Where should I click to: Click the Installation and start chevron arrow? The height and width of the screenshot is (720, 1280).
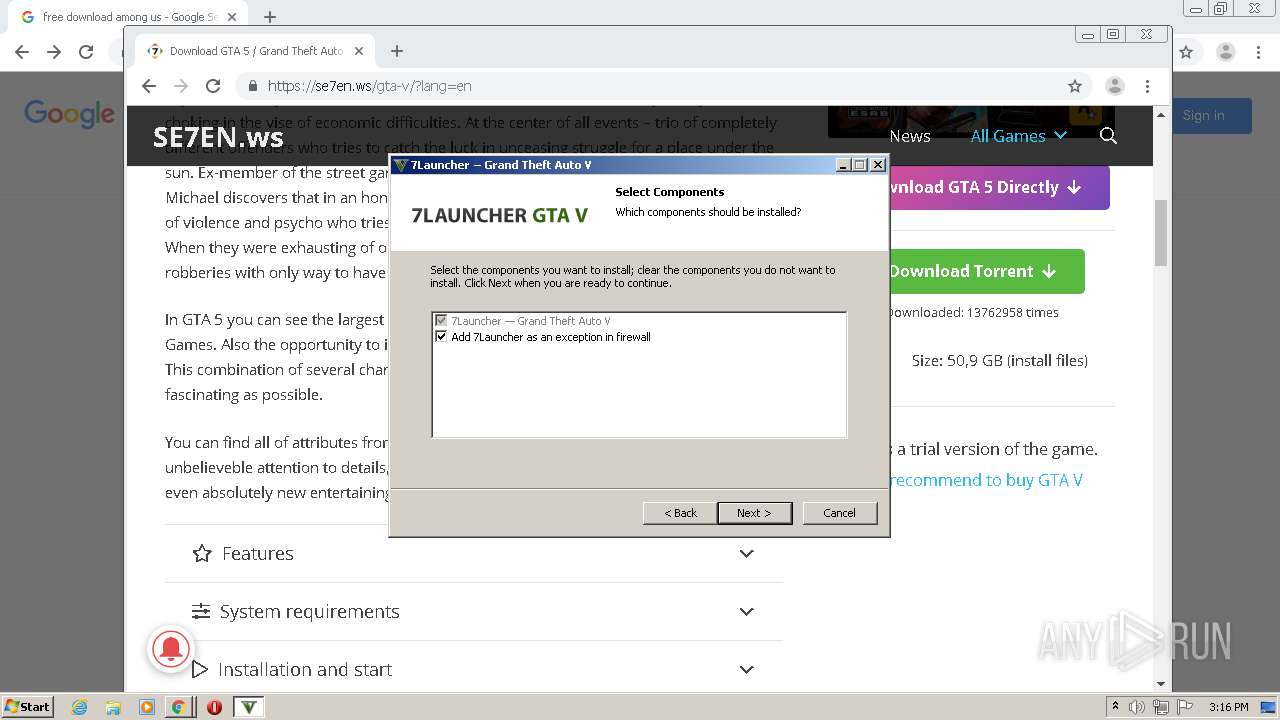pos(746,669)
